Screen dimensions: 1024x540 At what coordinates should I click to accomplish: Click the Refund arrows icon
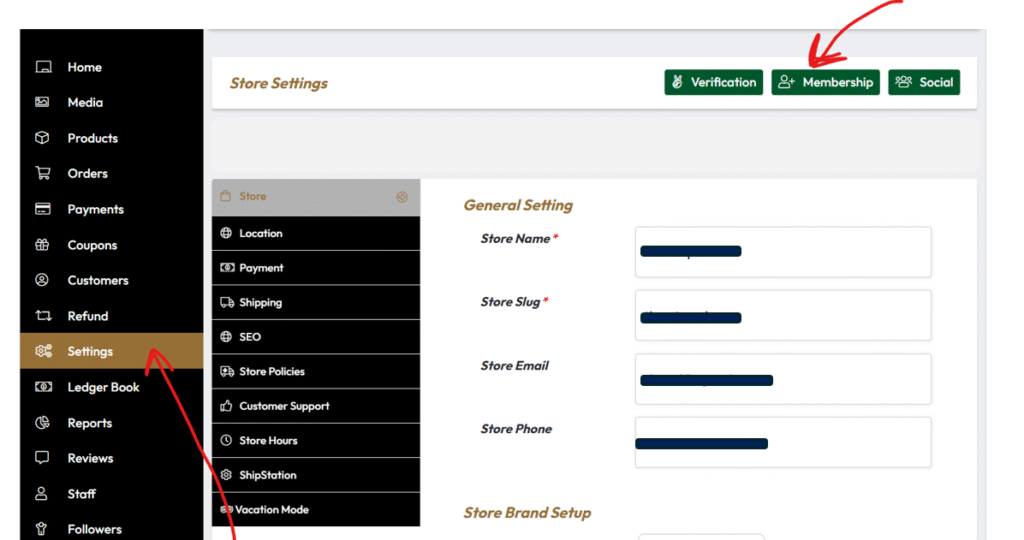[x=43, y=316]
